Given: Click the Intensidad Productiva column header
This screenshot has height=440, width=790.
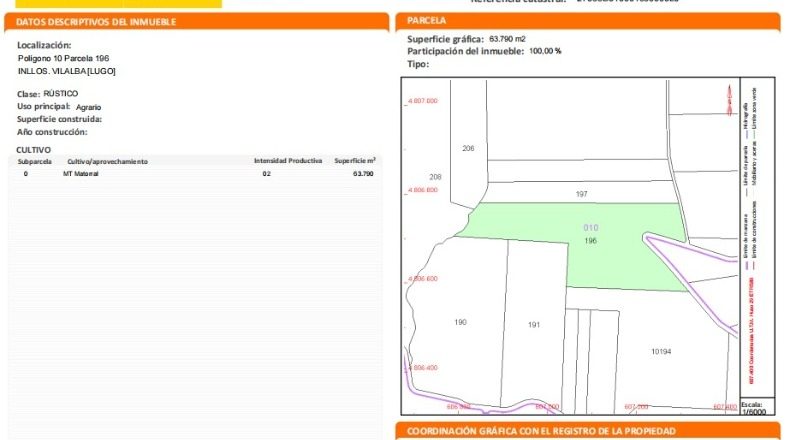Looking at the screenshot, I should pos(288,161).
